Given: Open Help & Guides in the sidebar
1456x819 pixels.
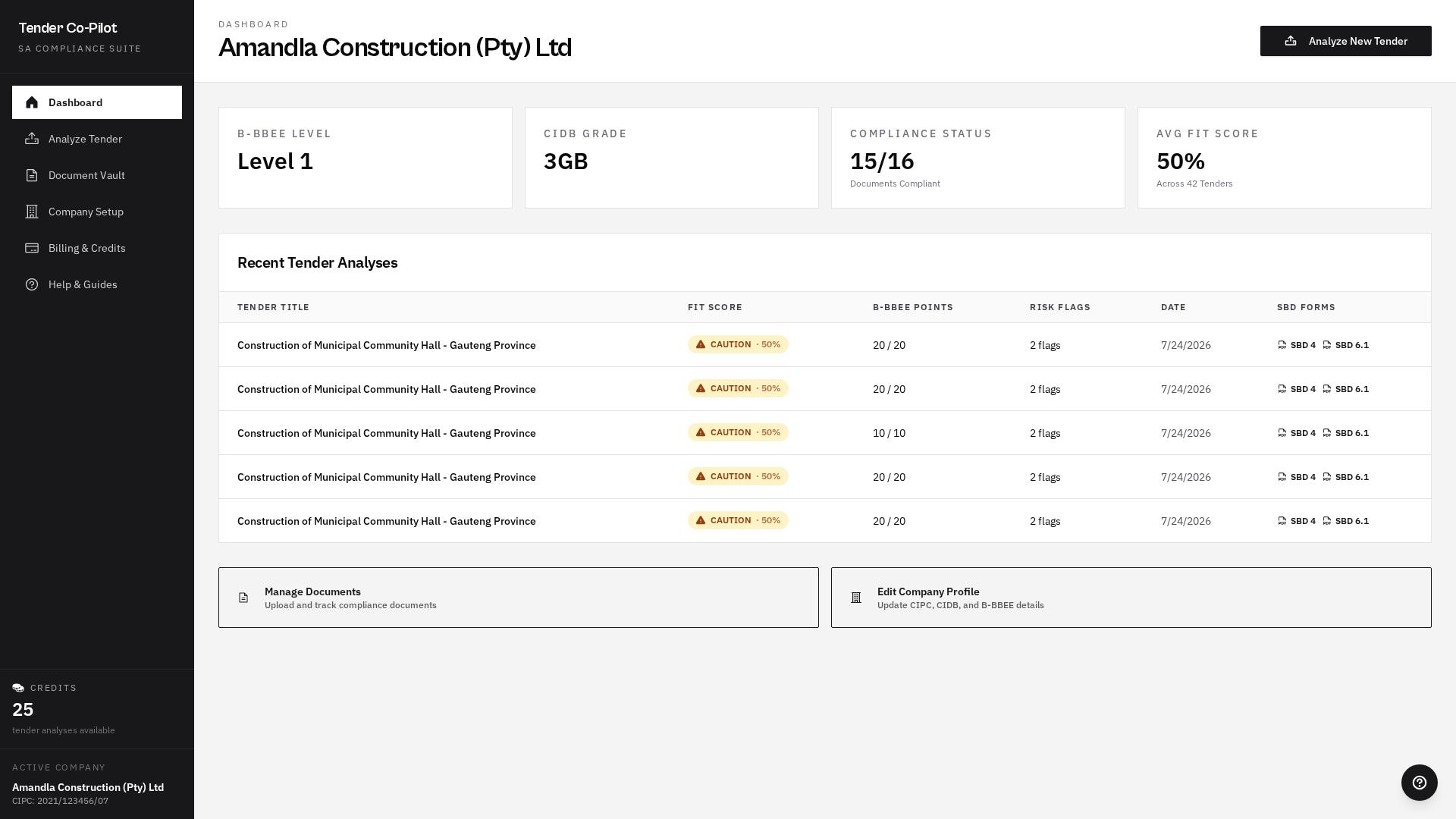Looking at the screenshot, I should pyautogui.click(x=97, y=284).
